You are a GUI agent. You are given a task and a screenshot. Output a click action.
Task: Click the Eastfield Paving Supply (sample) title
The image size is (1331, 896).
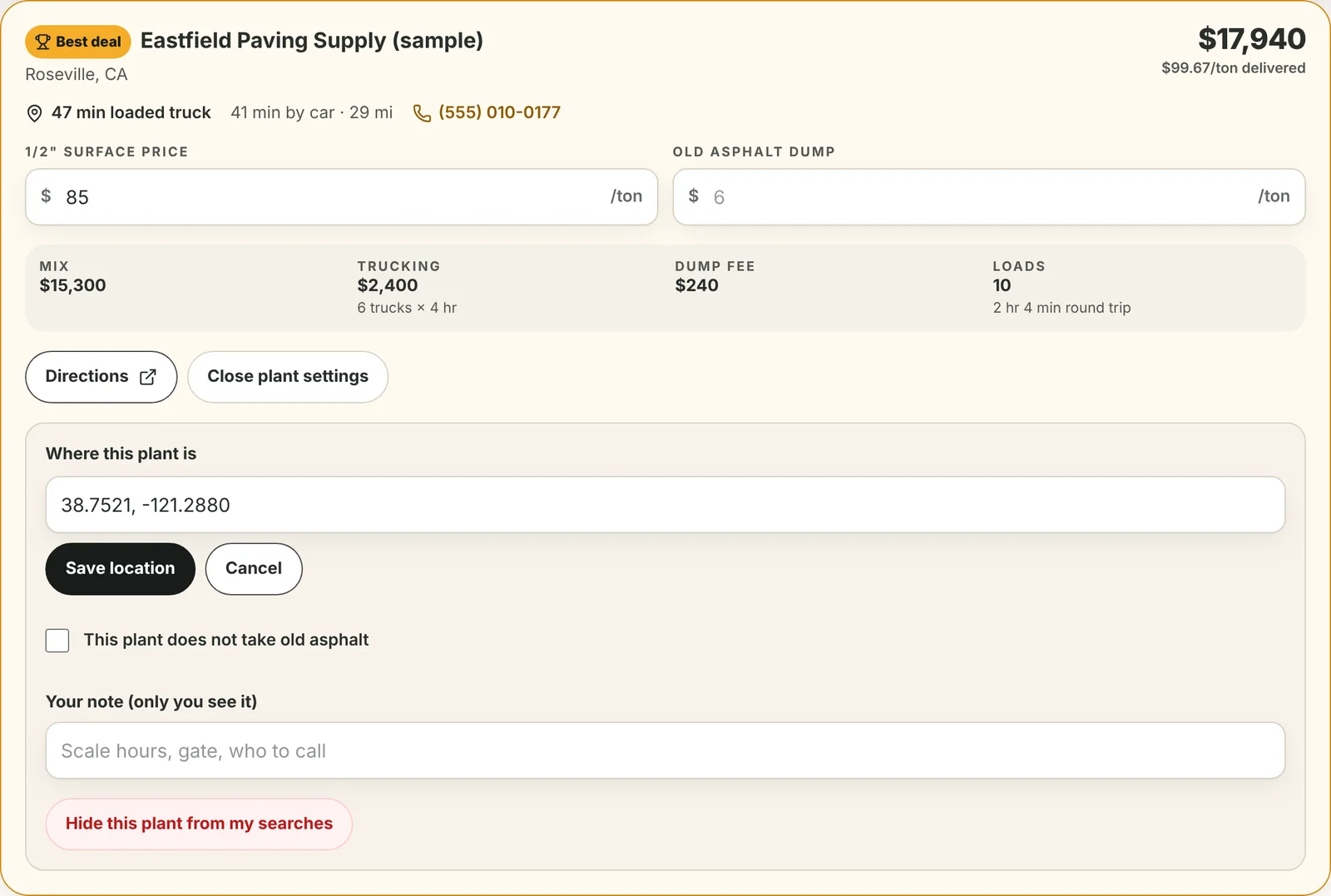312,41
